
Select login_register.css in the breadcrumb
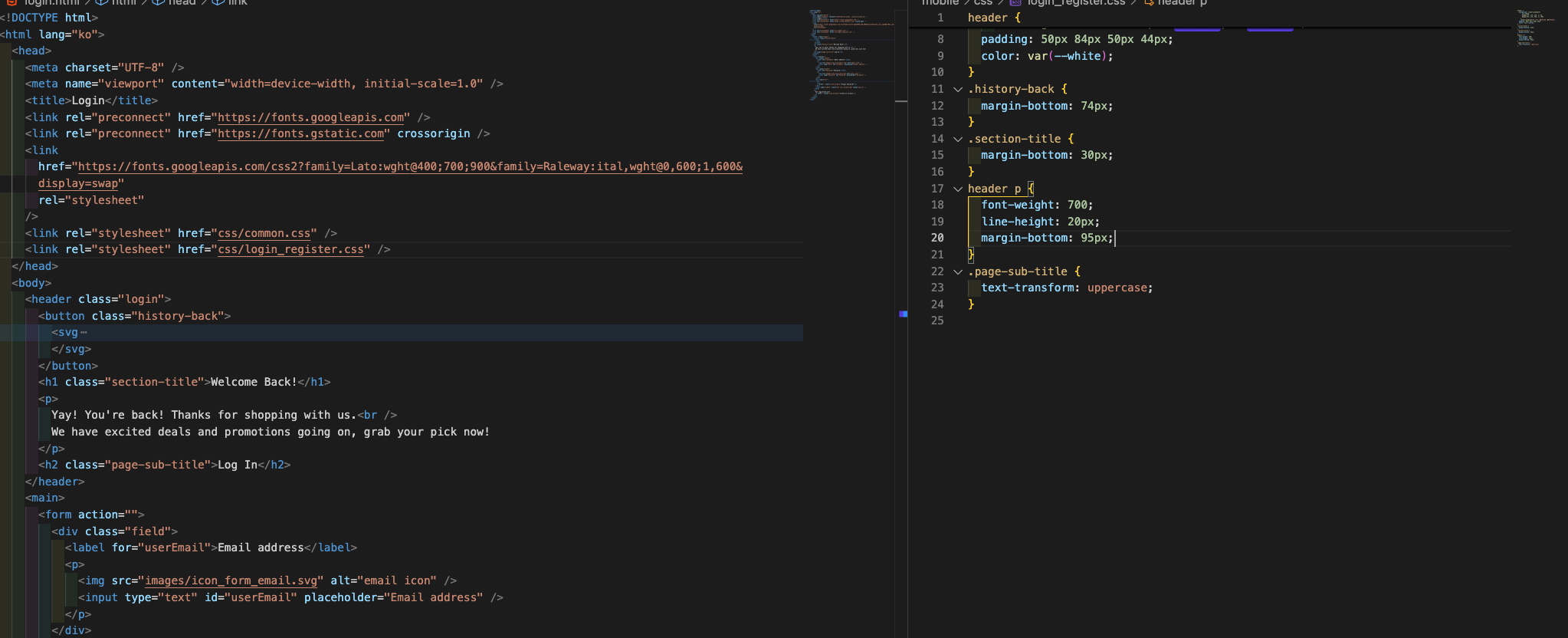click(x=1075, y=3)
